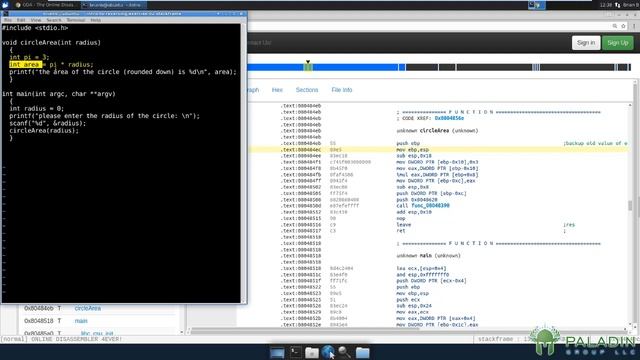The image size is (640, 360).
Task: Click the clock in the top panel
Action: point(606,5)
